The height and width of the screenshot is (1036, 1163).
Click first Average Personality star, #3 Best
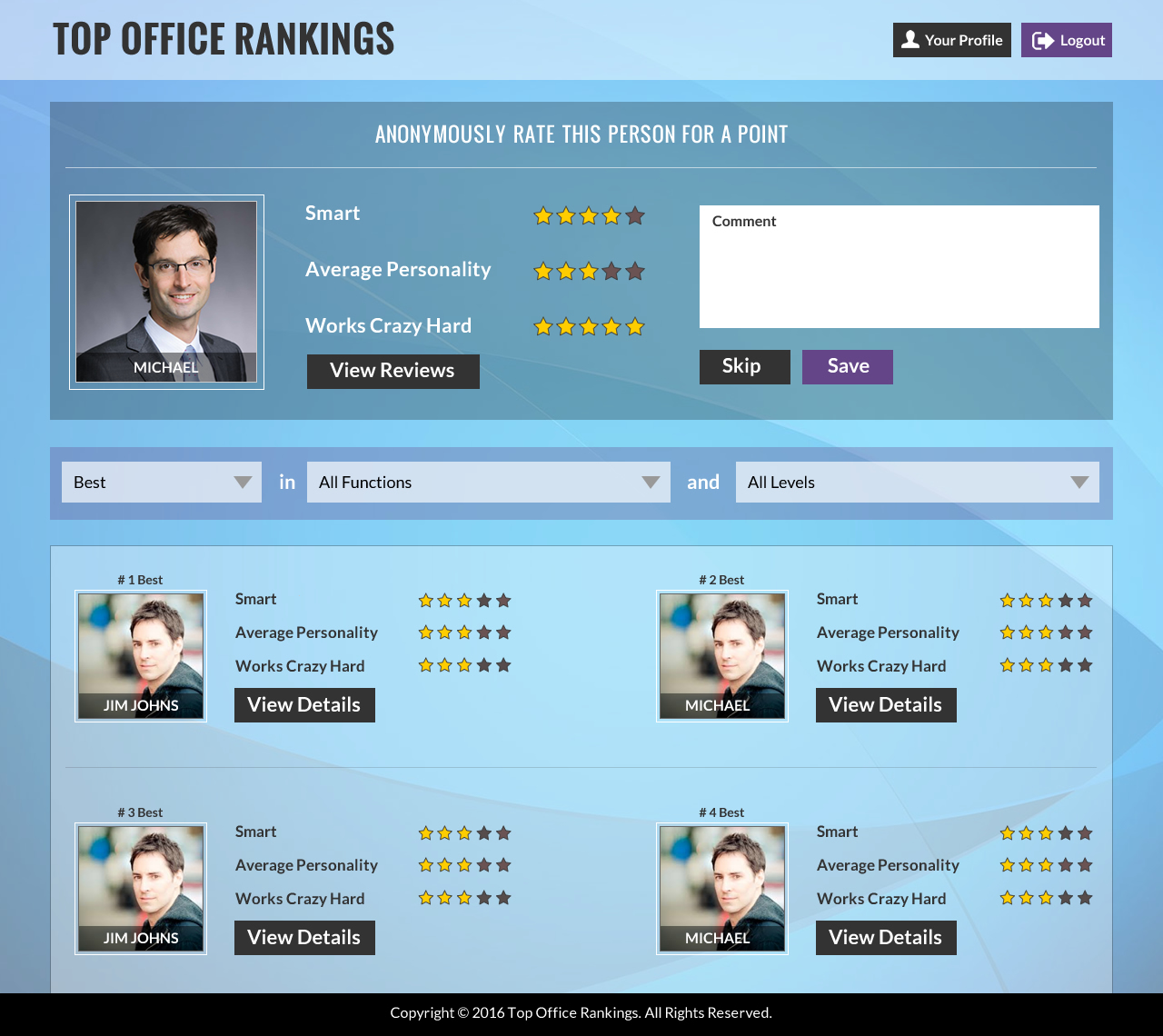425,865
